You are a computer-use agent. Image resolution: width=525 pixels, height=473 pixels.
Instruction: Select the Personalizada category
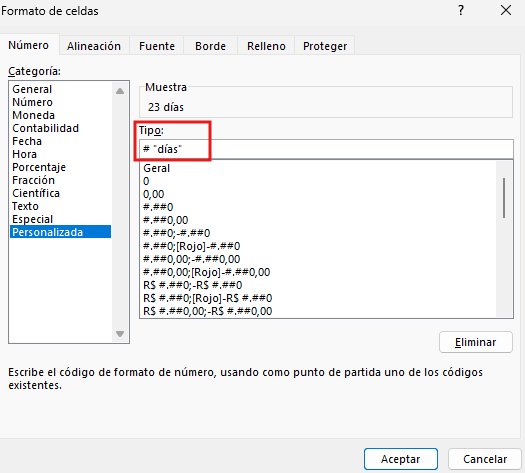click(60, 232)
